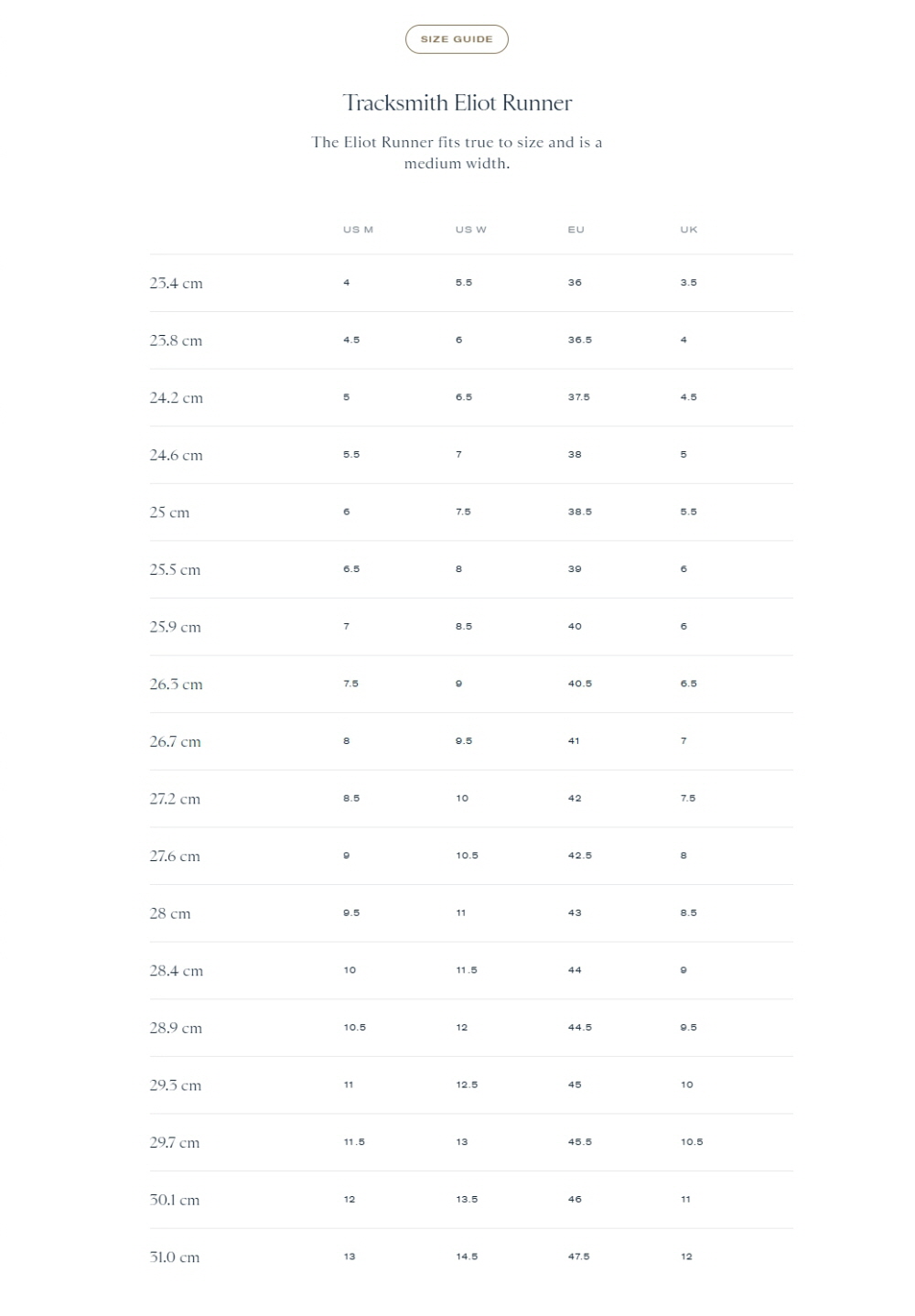Select EU size 40.5 cell
Viewport: 915px width, 1316px height.
(579, 684)
